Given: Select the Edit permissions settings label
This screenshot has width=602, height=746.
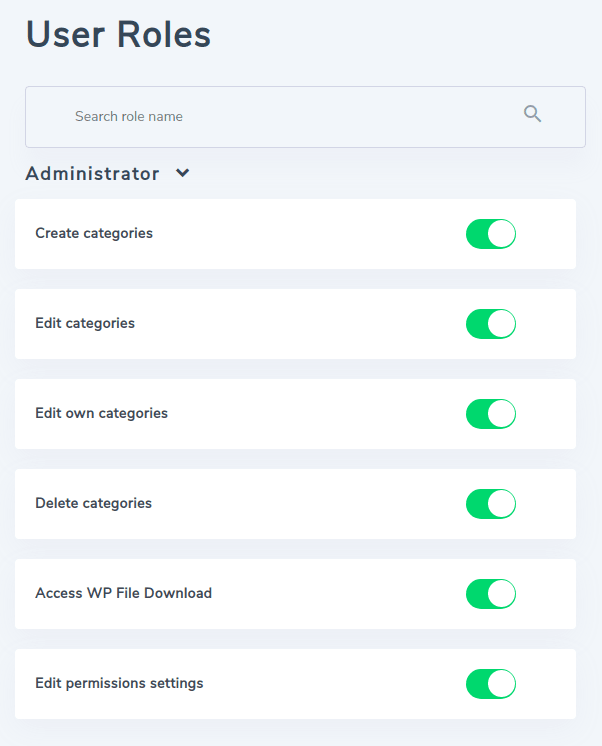Looking at the screenshot, I should [x=119, y=683].
